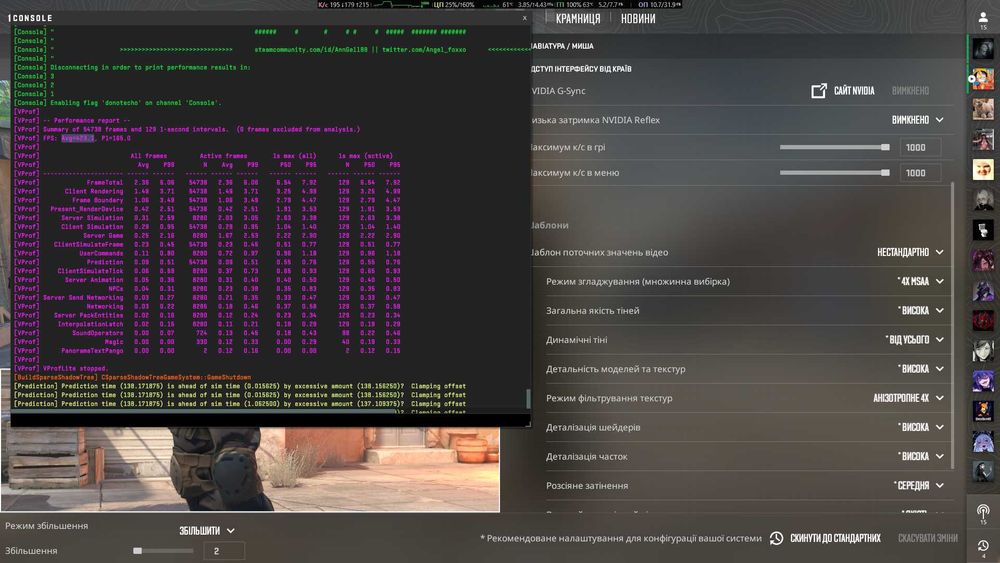Viewport: 1000px width, 563px height.
Task: Open the NVIDIA Reflex ВИМКНЕНО dropdown
Action: (917, 120)
